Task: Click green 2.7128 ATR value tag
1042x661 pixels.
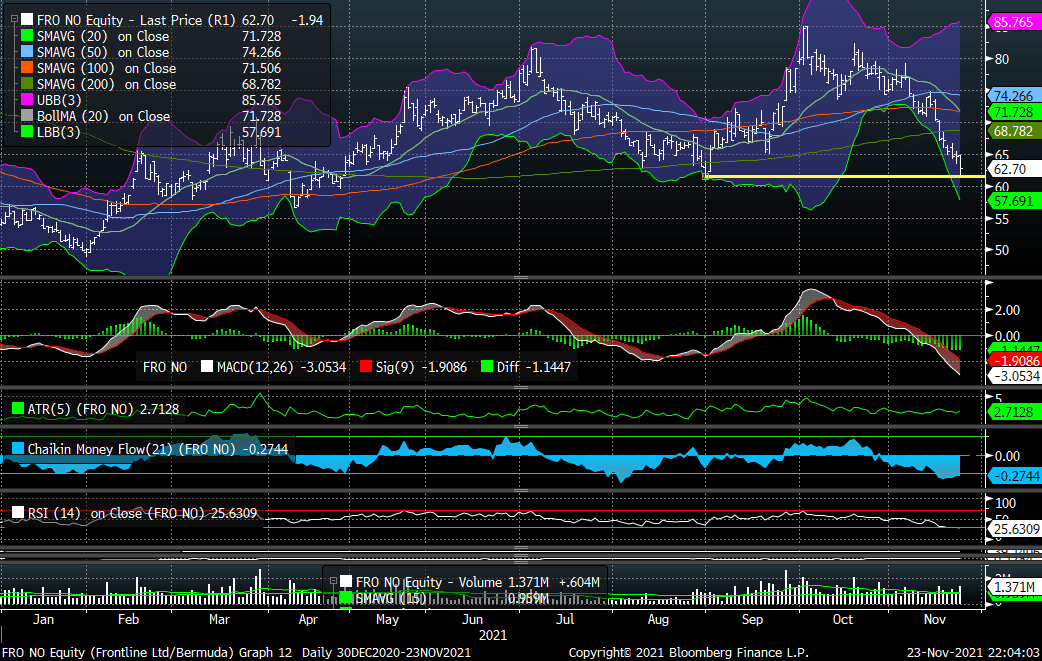Action: click(1014, 412)
